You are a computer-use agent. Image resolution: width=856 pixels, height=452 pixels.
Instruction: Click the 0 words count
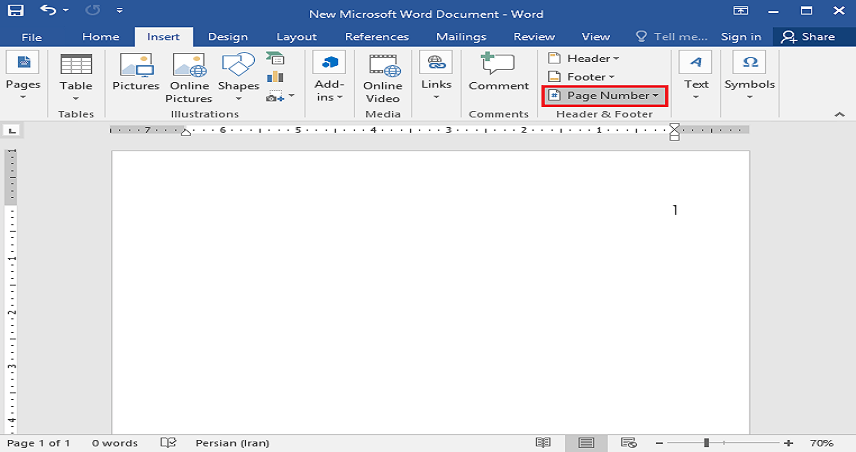115,443
